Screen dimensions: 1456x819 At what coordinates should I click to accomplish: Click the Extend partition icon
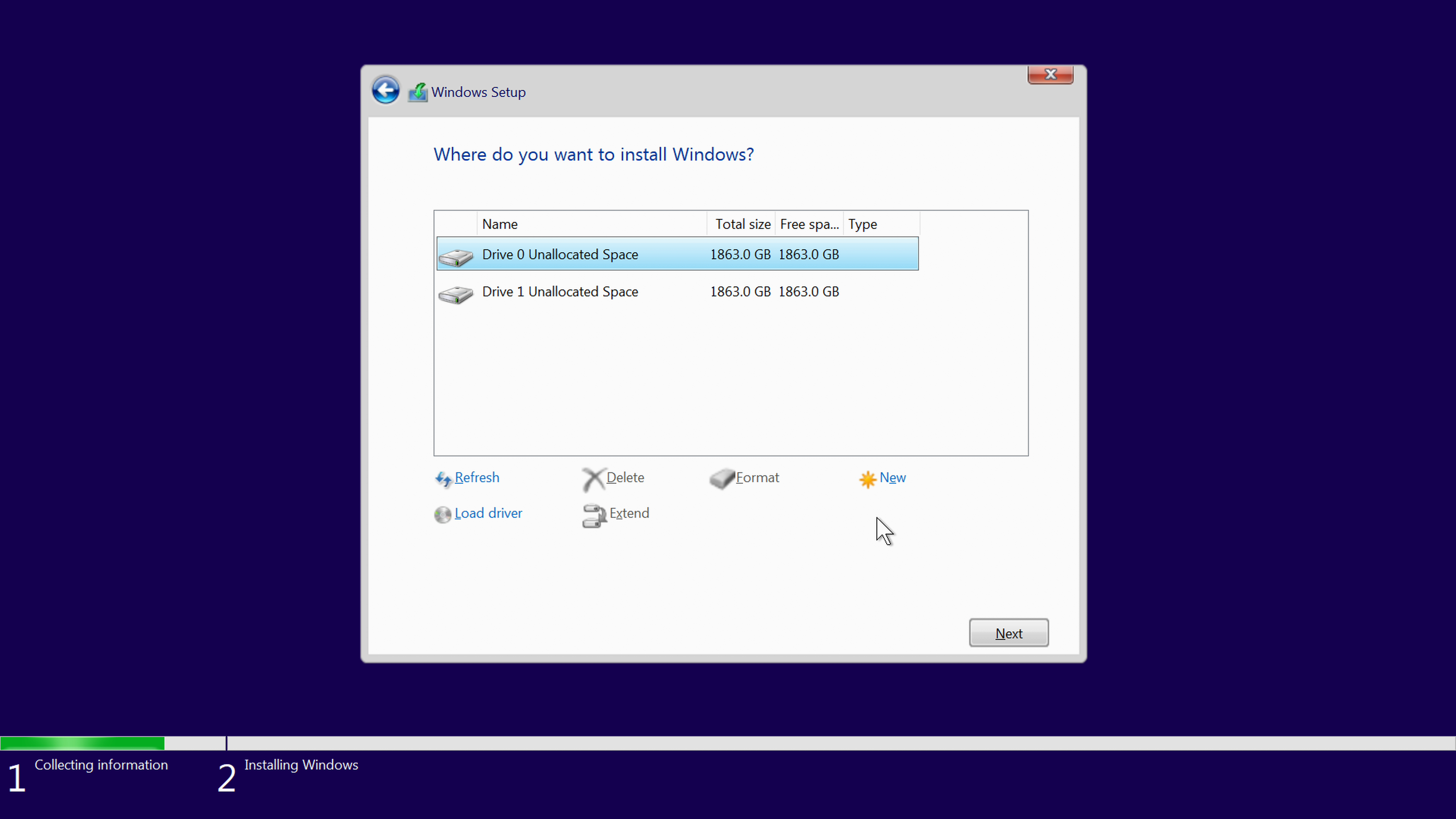pyautogui.click(x=594, y=516)
